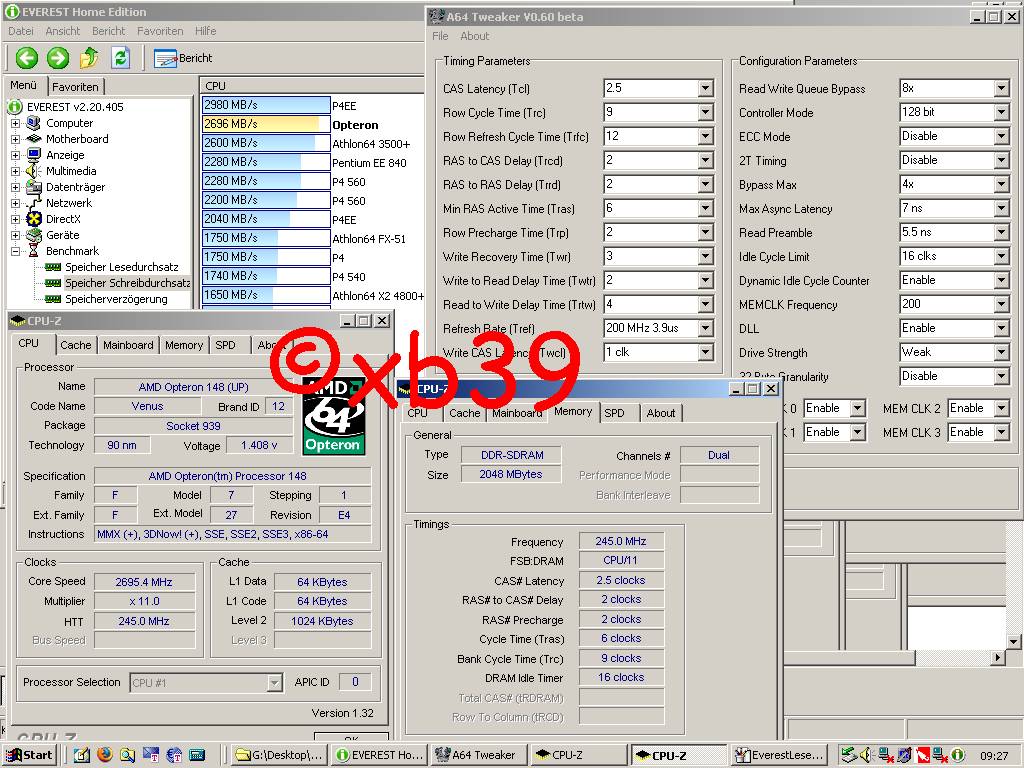Switch to SPD tab in CPU-Z Memory window
This screenshot has width=1024, height=768.
(614, 413)
